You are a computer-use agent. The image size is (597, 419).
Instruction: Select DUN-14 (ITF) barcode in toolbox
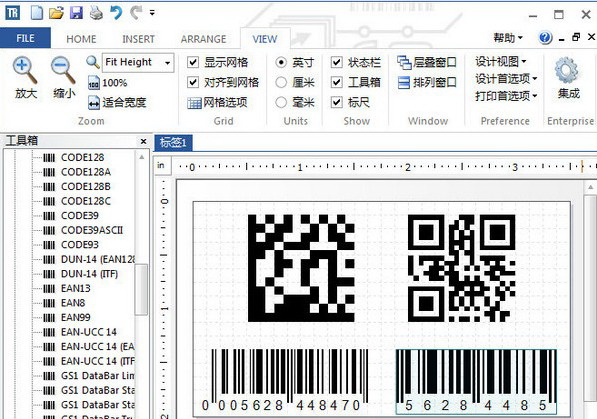[89, 274]
